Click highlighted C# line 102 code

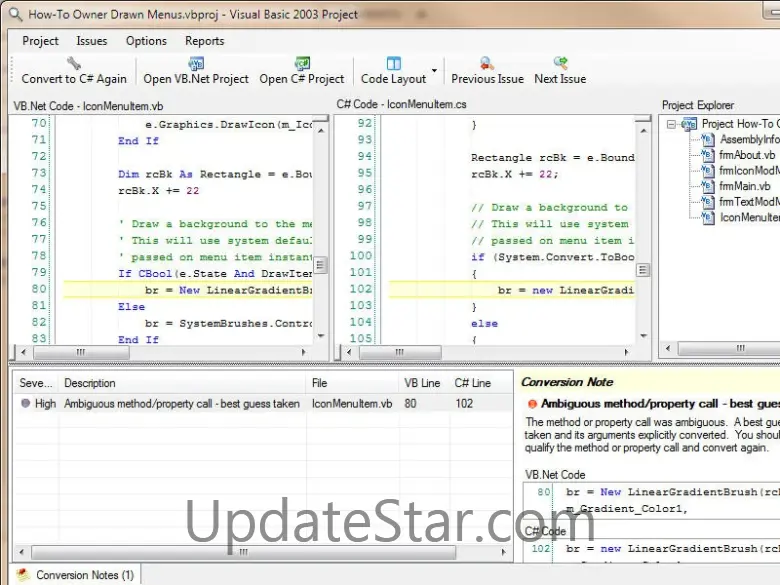[x=566, y=290]
